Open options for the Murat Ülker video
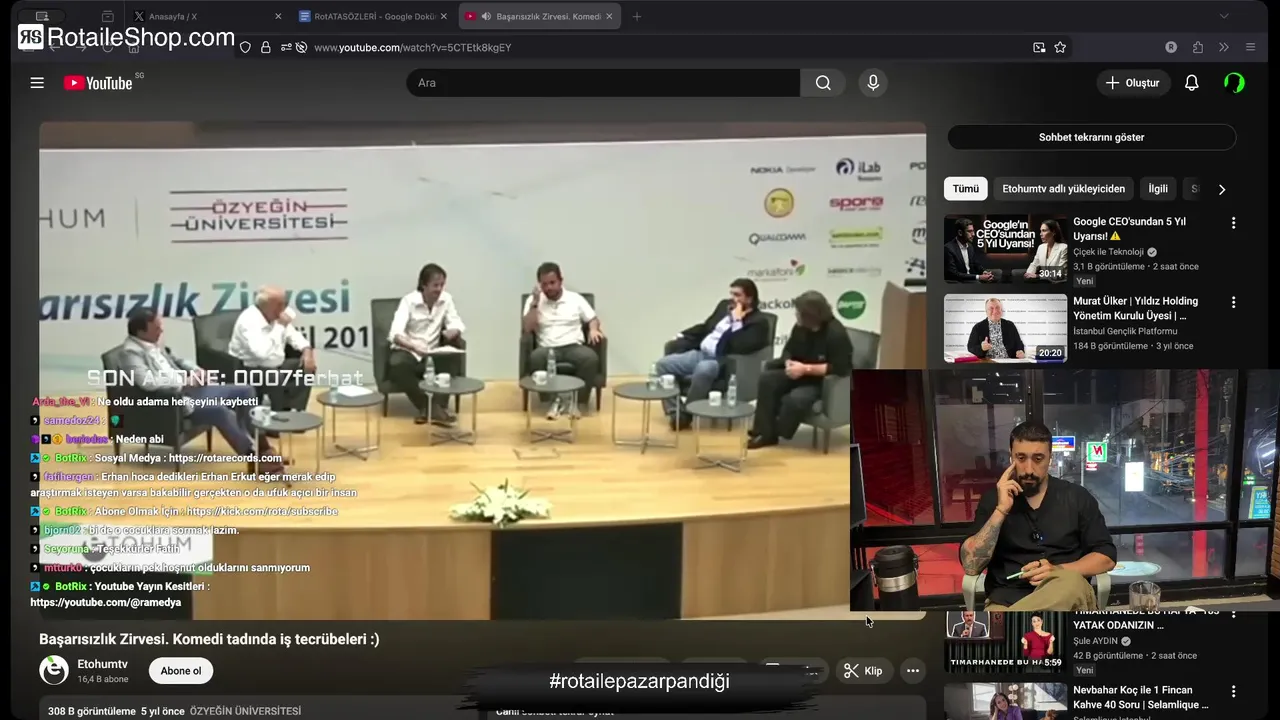The width and height of the screenshot is (1280, 720). [x=1233, y=302]
